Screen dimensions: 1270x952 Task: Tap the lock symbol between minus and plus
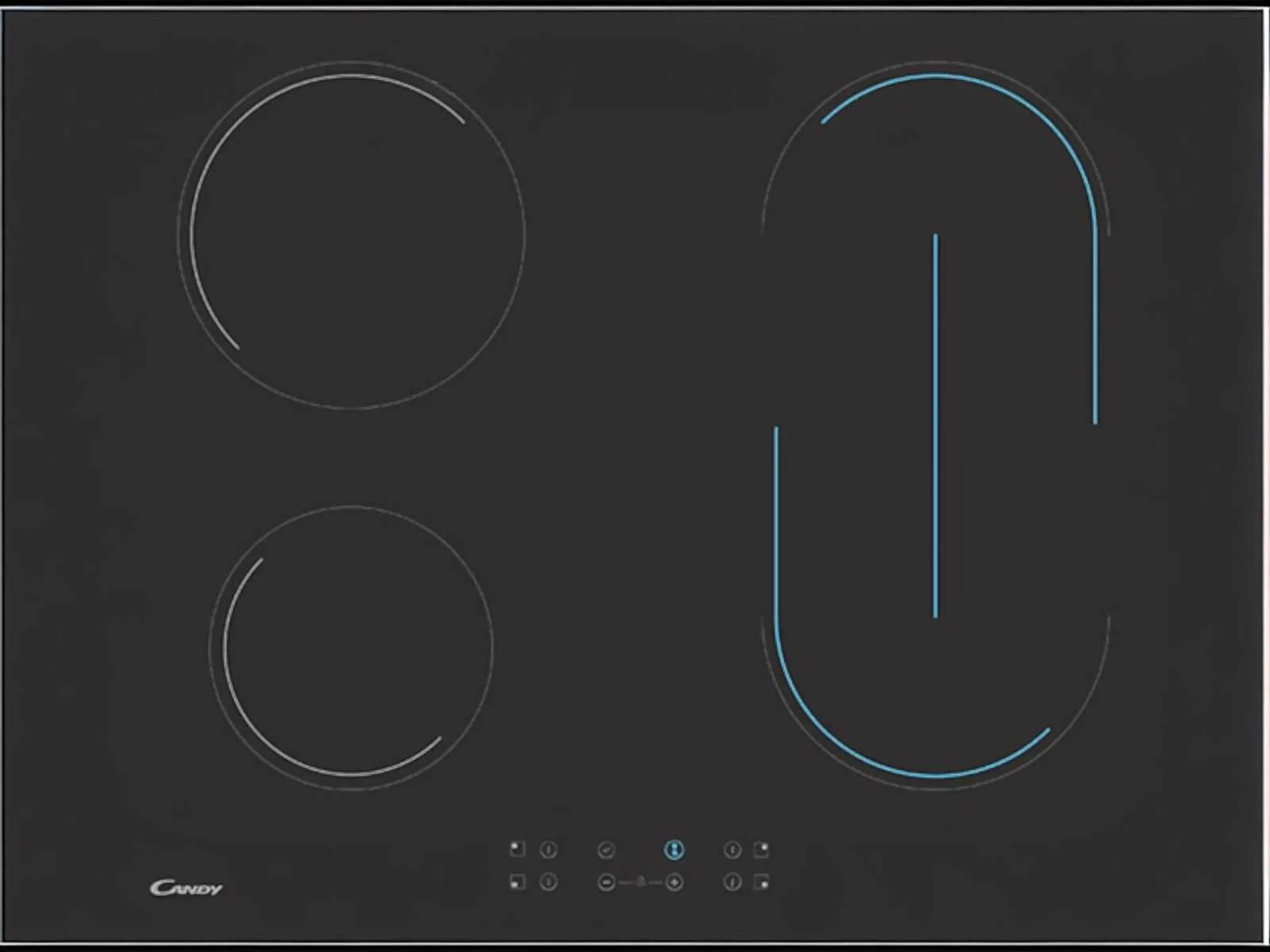point(641,882)
